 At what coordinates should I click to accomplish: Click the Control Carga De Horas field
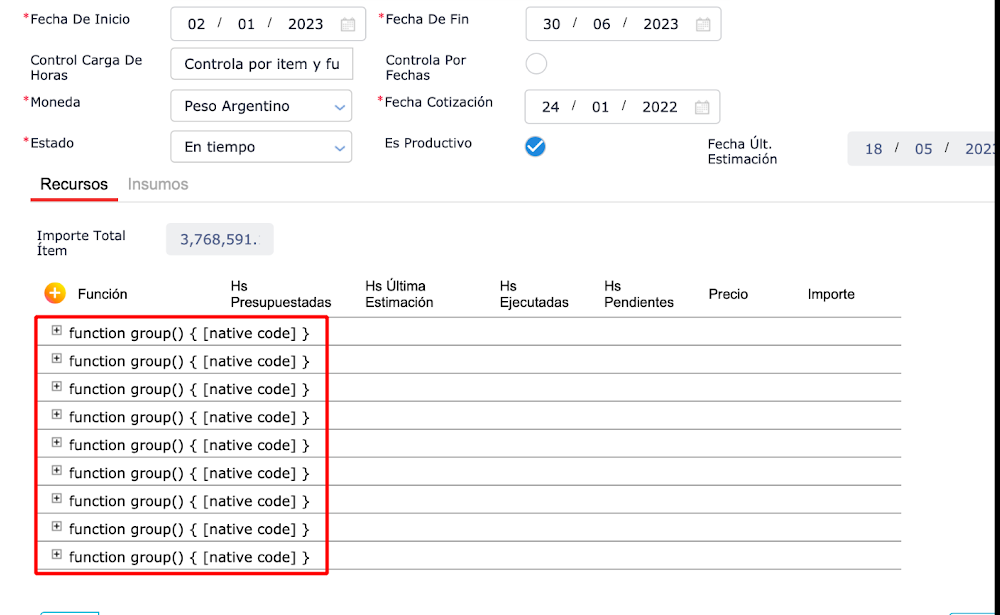[261, 64]
